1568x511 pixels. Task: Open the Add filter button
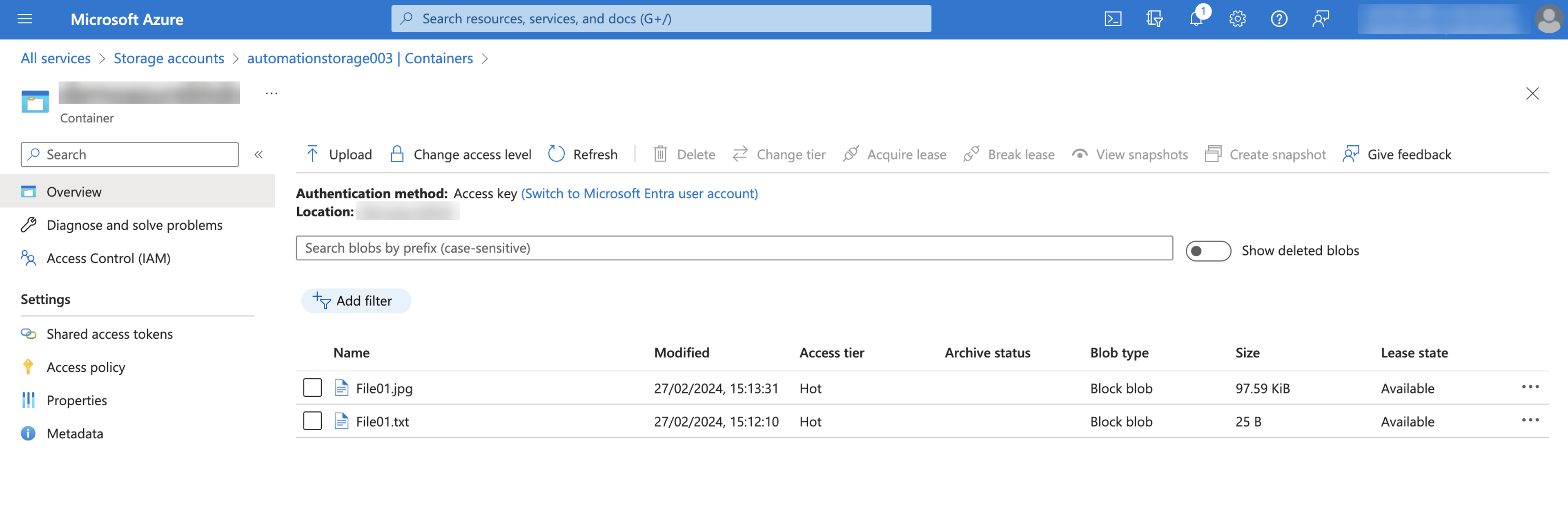pyautogui.click(x=356, y=300)
